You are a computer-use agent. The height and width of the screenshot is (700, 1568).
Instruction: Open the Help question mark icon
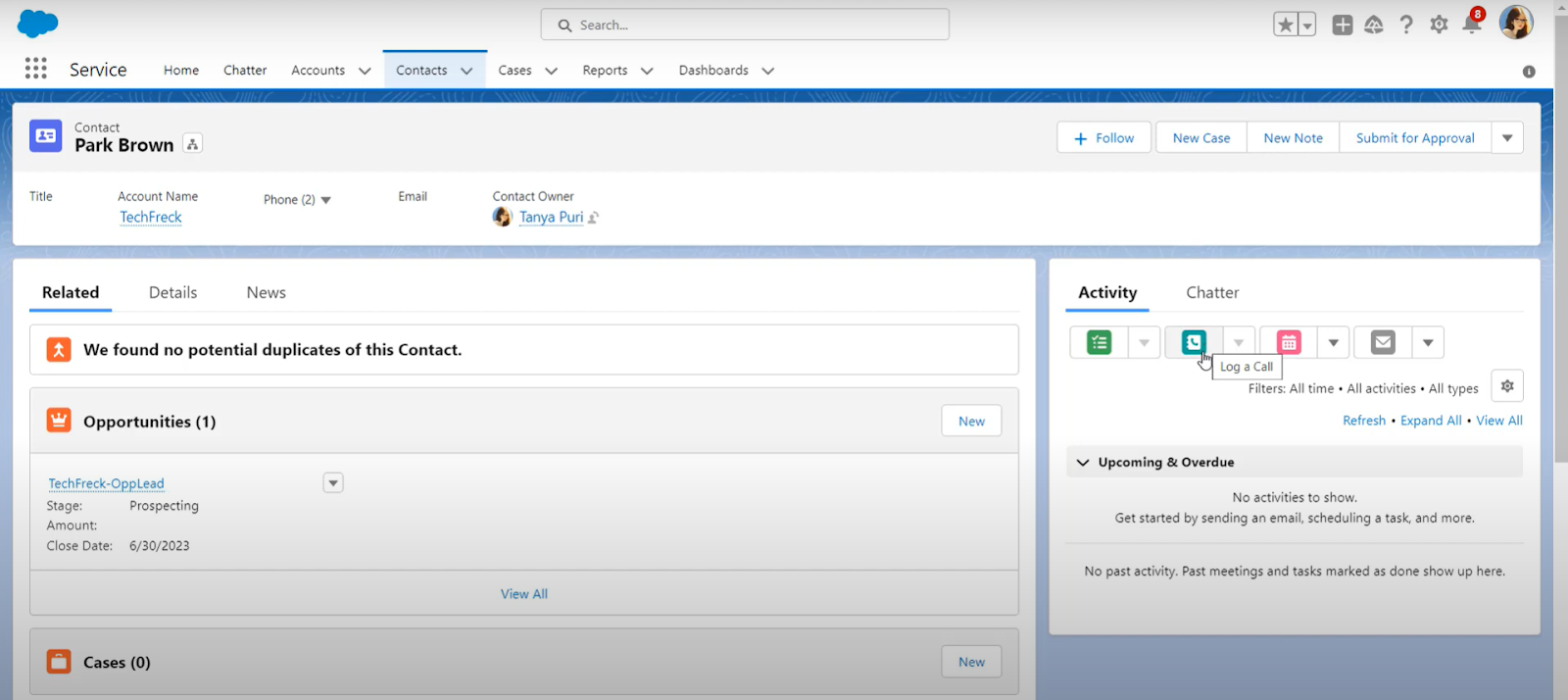point(1406,25)
